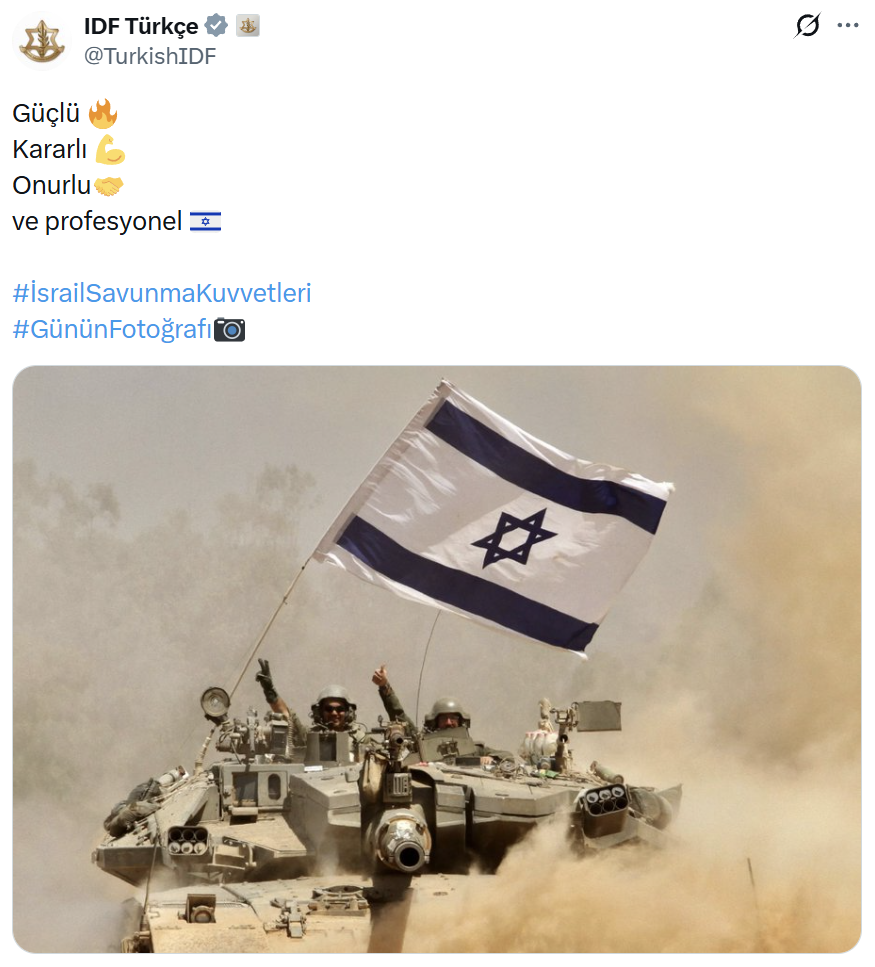Open hashtag #İsrailSavunmaKuvvetleri
The width and height of the screenshot is (875, 967).
(x=162, y=293)
